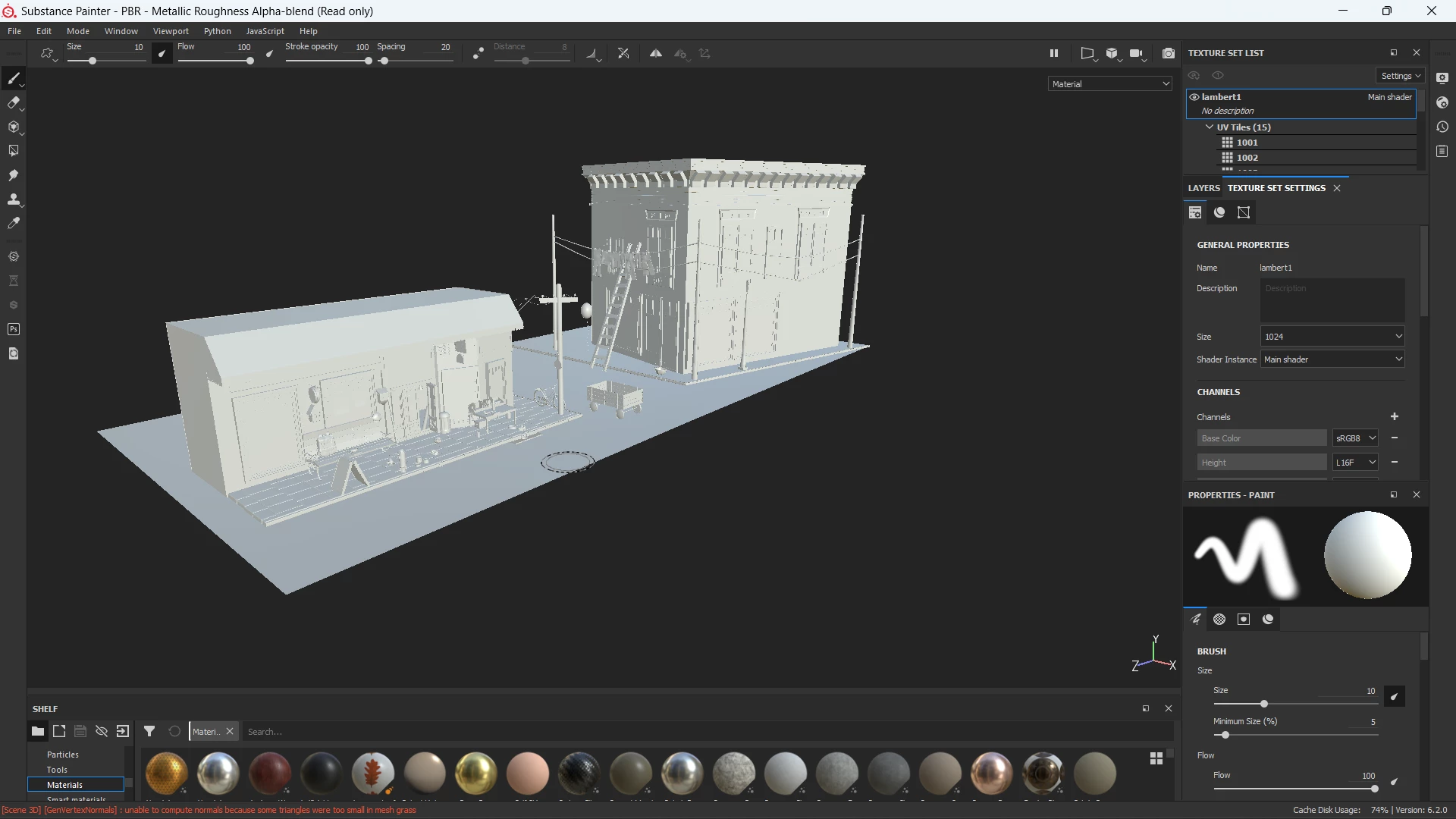1456x819 pixels.
Task: Click the camera screenshot icon in toolbar
Action: (1168, 54)
